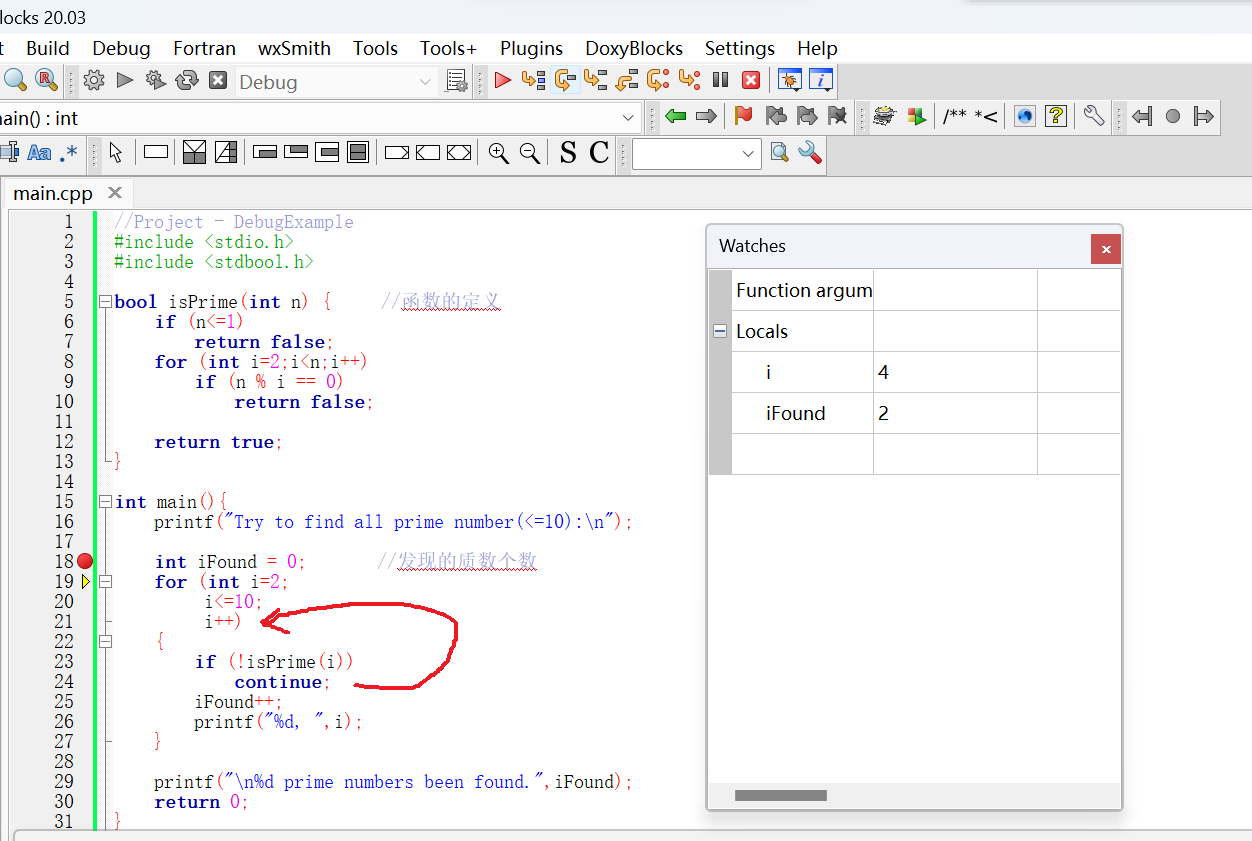
Task: Fold the main function at line 15
Action: tap(105, 502)
